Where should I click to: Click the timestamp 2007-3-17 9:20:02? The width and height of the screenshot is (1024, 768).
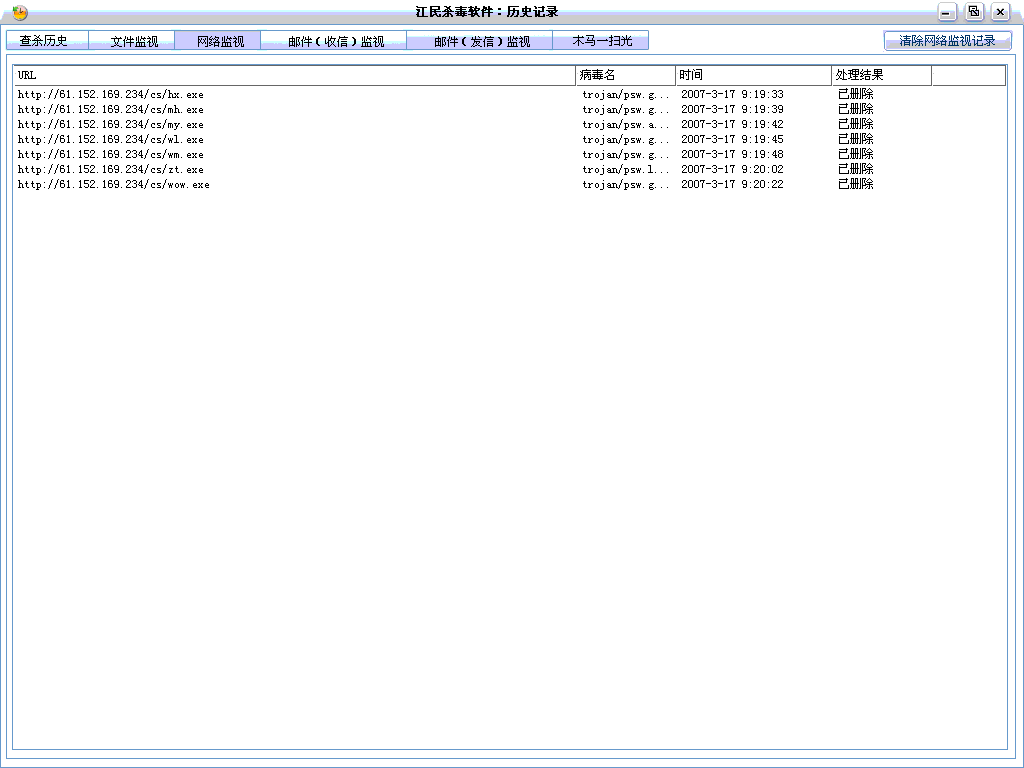click(x=732, y=169)
